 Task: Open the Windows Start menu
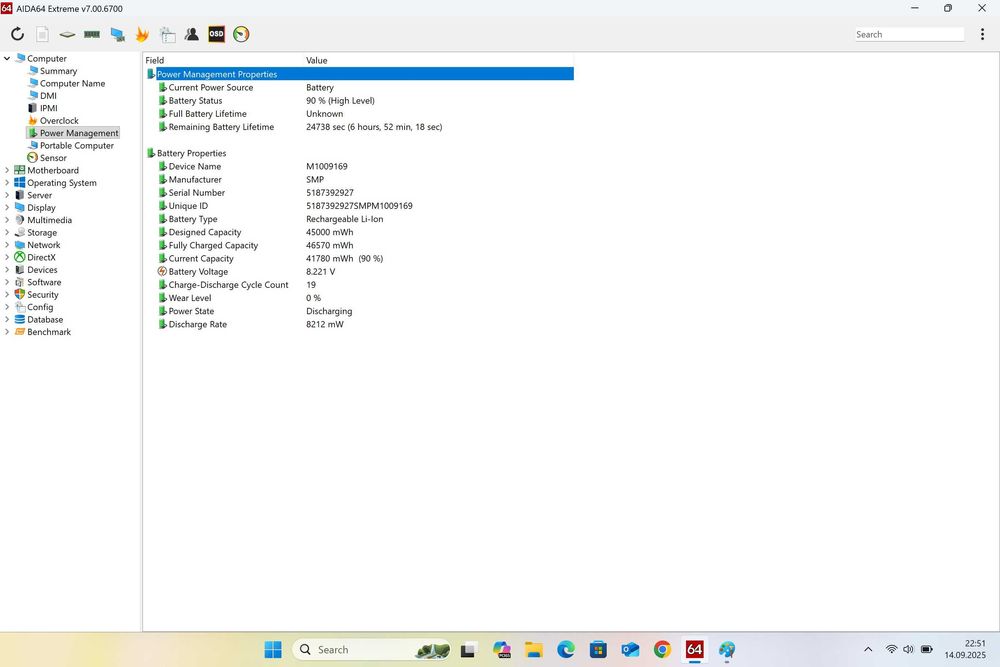[x=273, y=650]
